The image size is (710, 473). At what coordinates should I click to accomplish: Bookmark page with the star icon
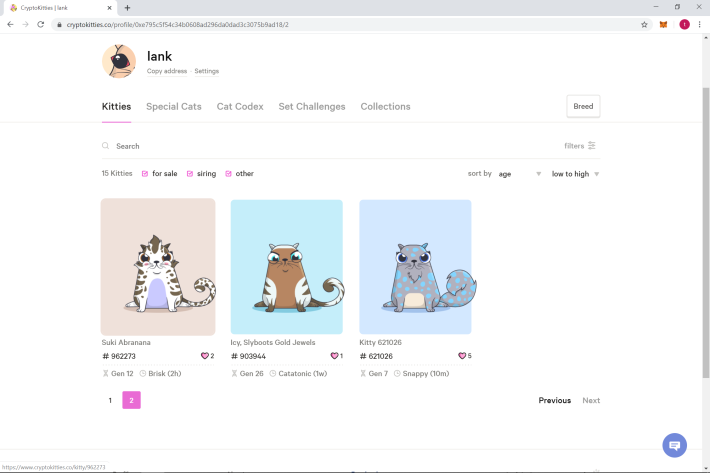click(644, 24)
